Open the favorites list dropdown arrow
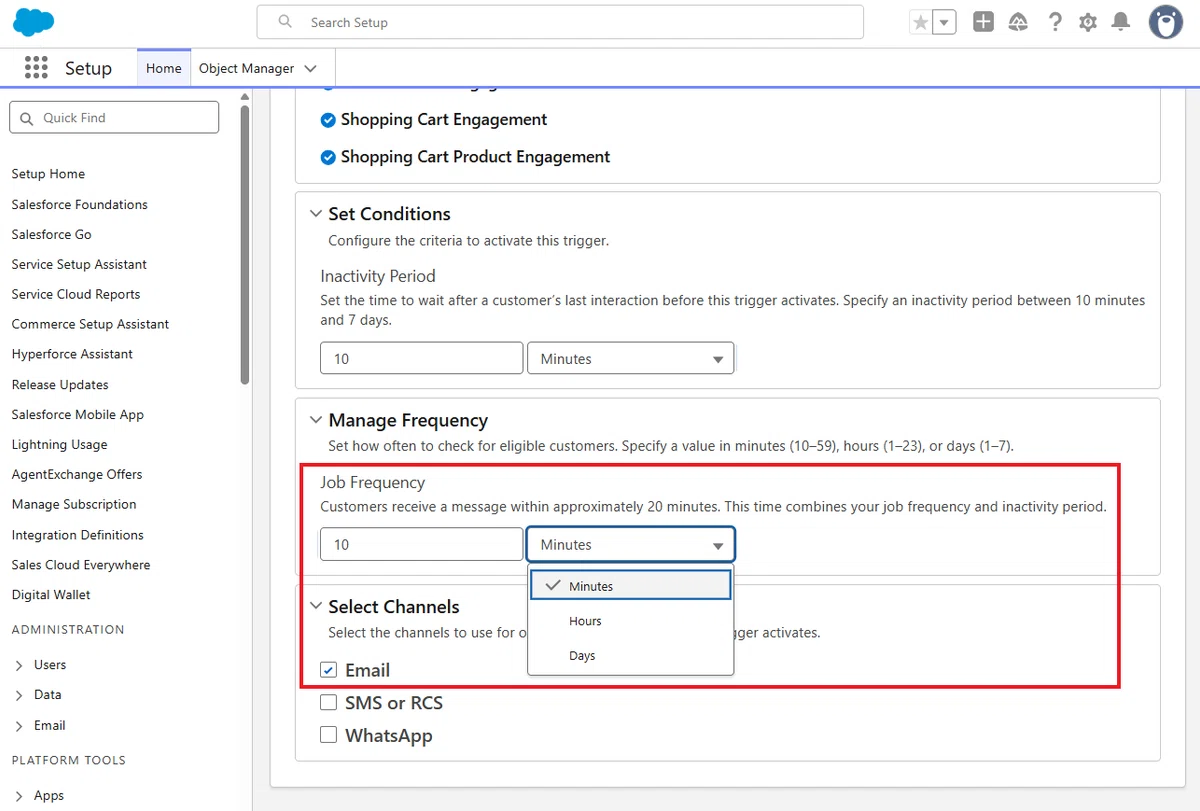Screen dimensions: 1200x811 coord(945,22)
